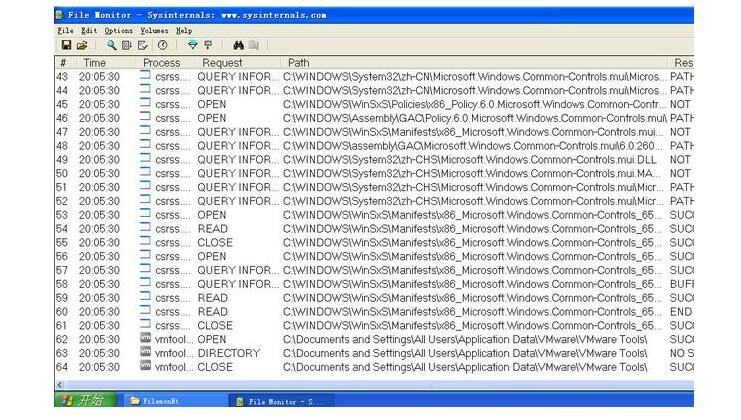The image size is (741, 420).
Task: Toggle the Autoscroll toolbar button
Action: [x=127, y=45]
